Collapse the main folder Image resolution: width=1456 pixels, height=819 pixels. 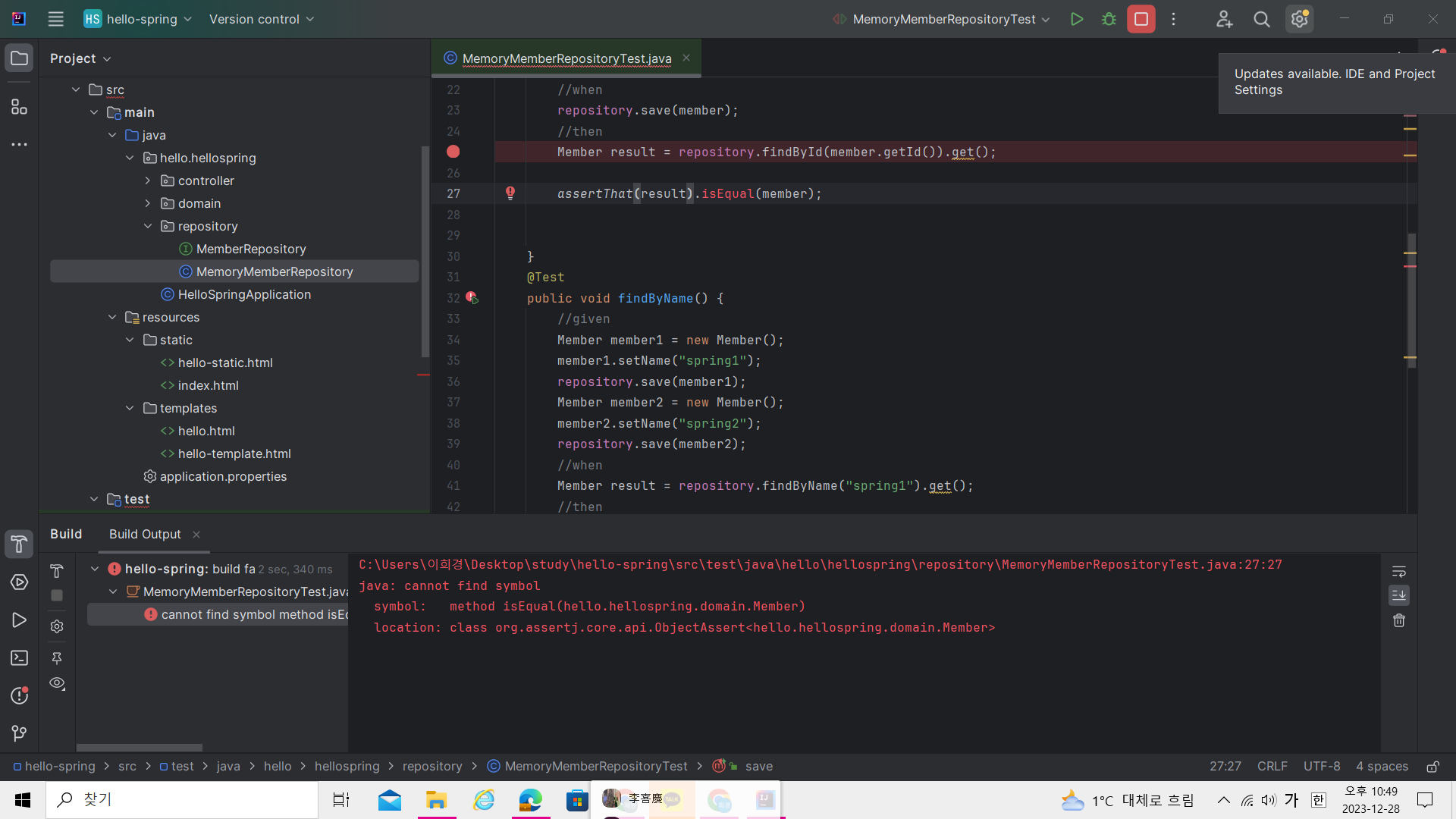(x=94, y=112)
